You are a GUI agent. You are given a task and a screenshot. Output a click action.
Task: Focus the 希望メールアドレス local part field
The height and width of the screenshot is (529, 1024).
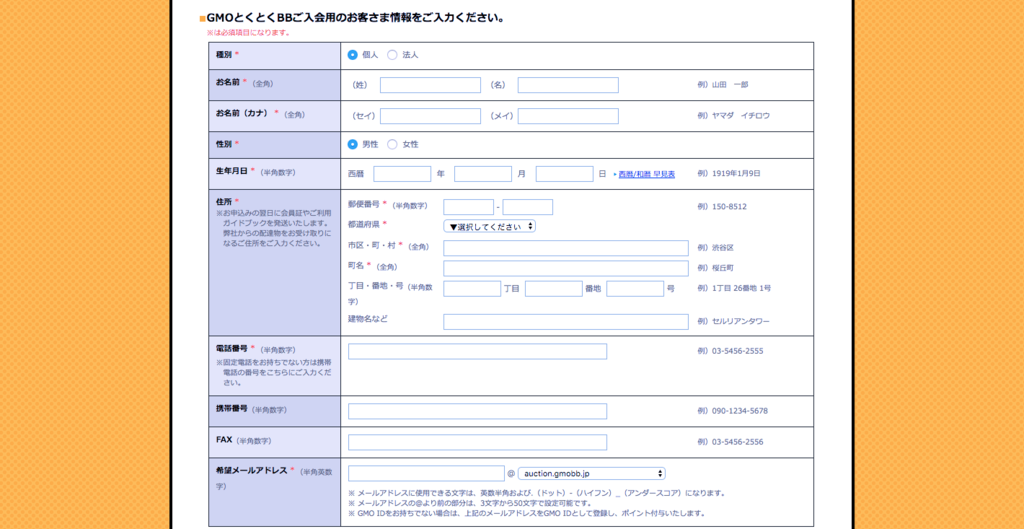(426, 473)
